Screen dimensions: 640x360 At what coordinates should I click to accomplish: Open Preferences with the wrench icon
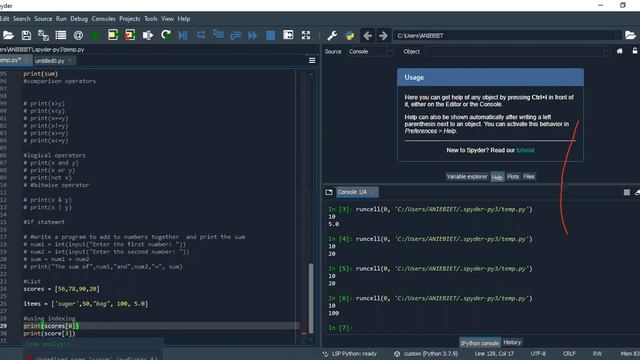pos(332,36)
